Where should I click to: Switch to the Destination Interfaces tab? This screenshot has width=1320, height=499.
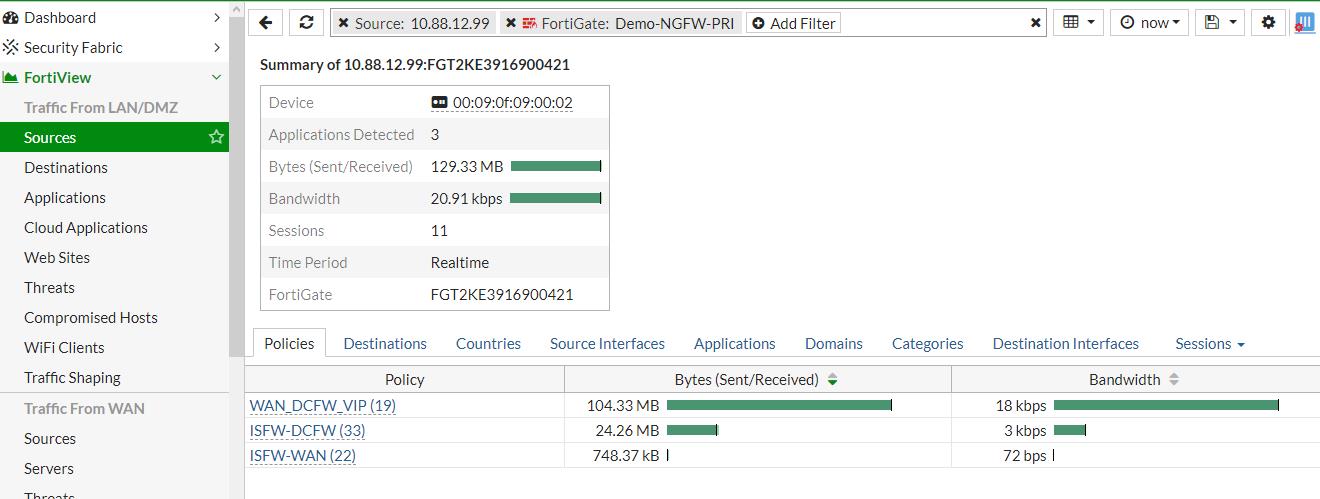tap(1066, 343)
